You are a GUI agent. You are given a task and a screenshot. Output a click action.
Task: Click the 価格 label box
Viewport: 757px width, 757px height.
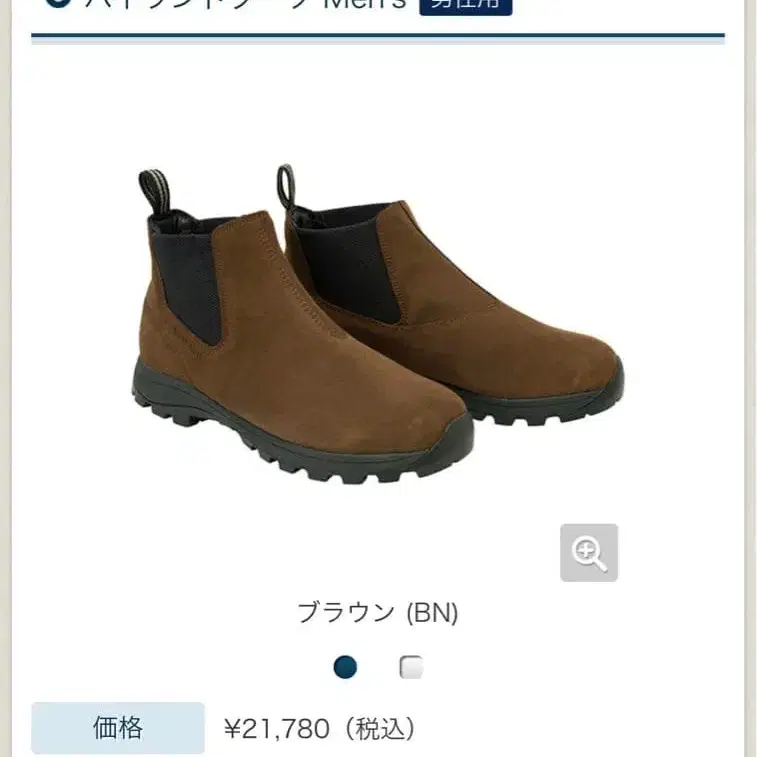tap(118, 728)
